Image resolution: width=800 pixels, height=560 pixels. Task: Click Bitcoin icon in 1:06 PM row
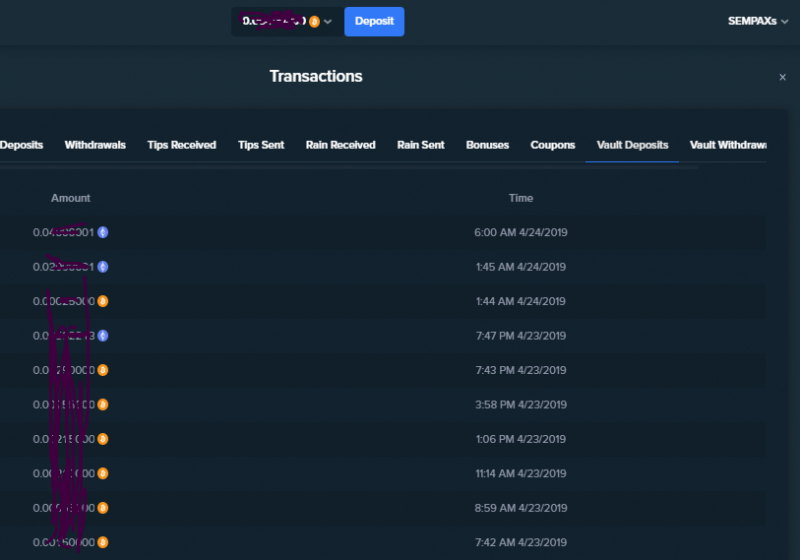click(103, 439)
